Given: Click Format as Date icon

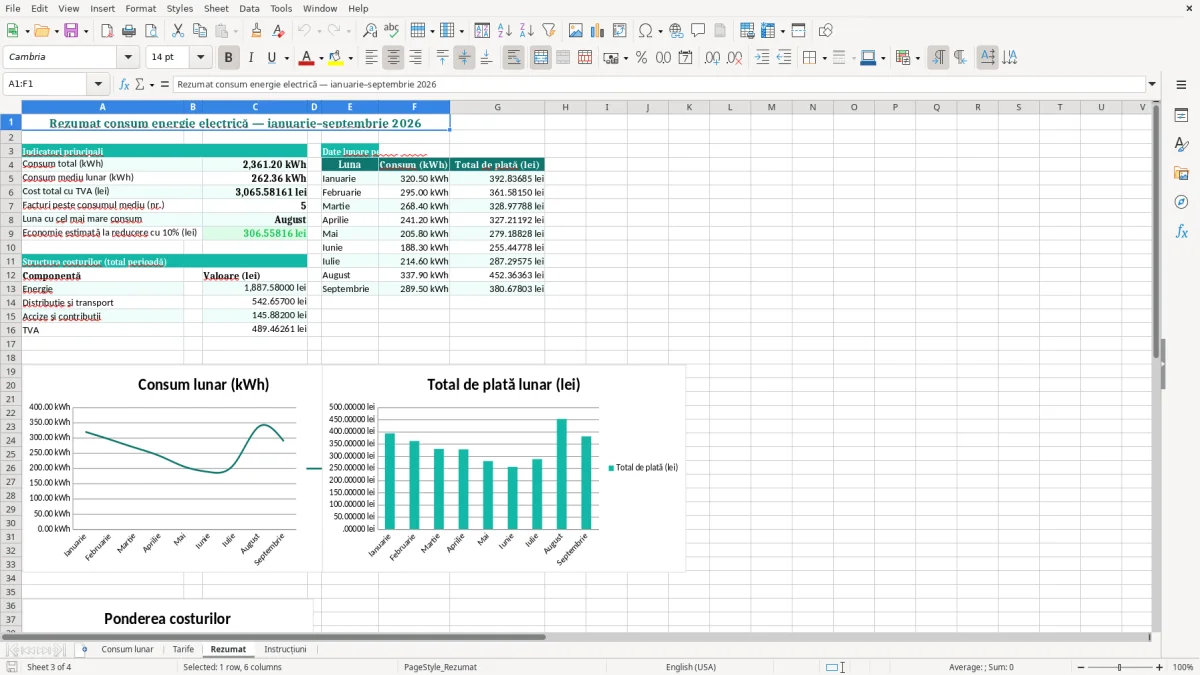Looking at the screenshot, I should coord(686,58).
